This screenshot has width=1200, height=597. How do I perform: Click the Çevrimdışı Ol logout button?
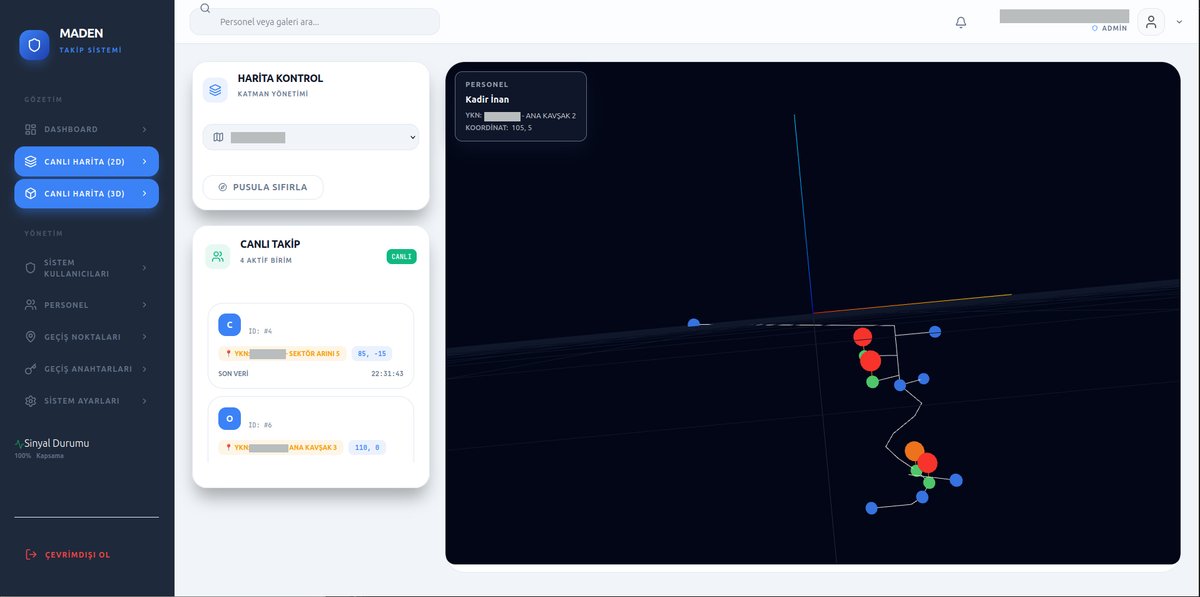(86, 554)
